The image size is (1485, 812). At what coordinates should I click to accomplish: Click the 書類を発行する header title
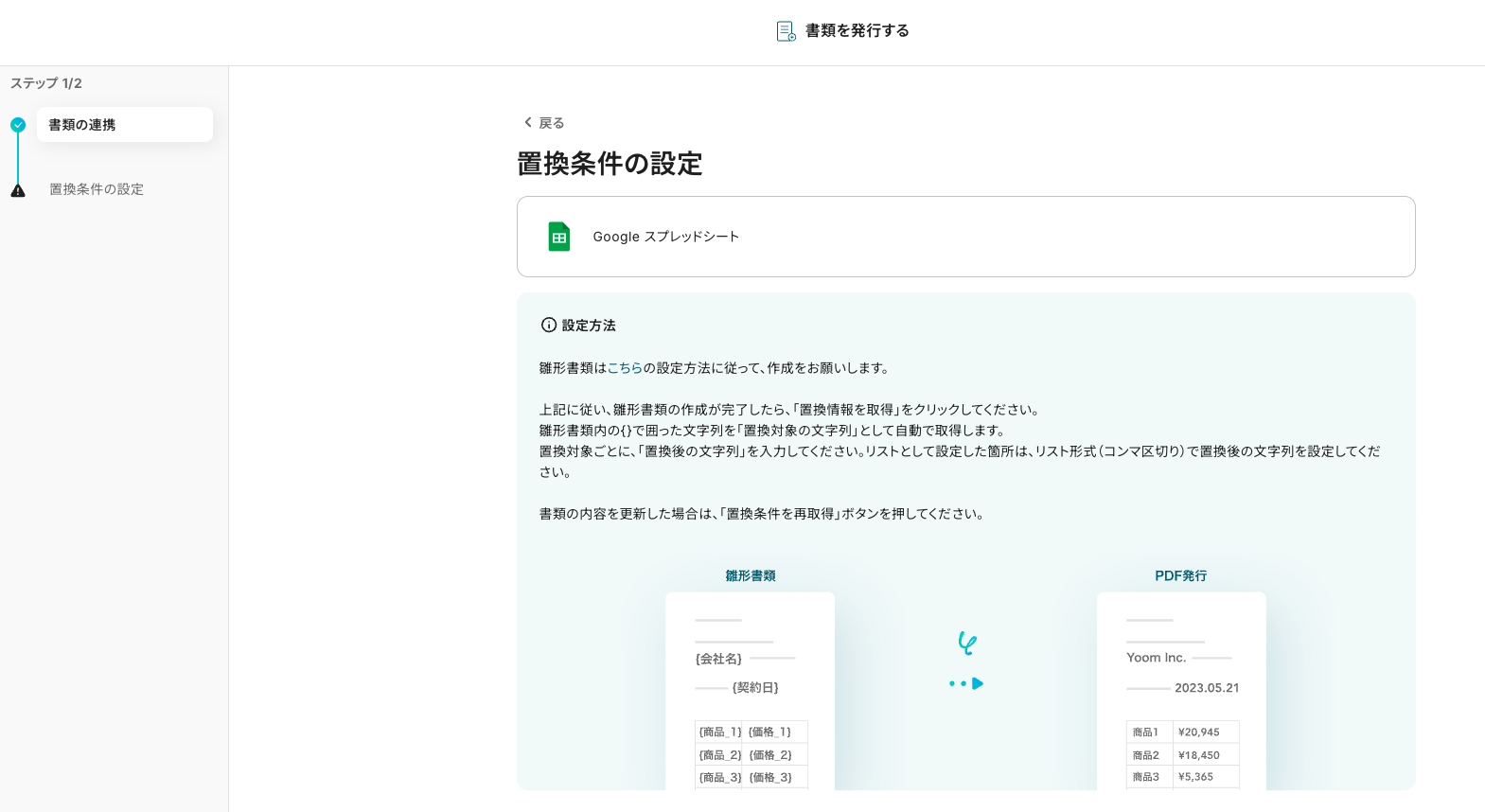click(x=857, y=31)
